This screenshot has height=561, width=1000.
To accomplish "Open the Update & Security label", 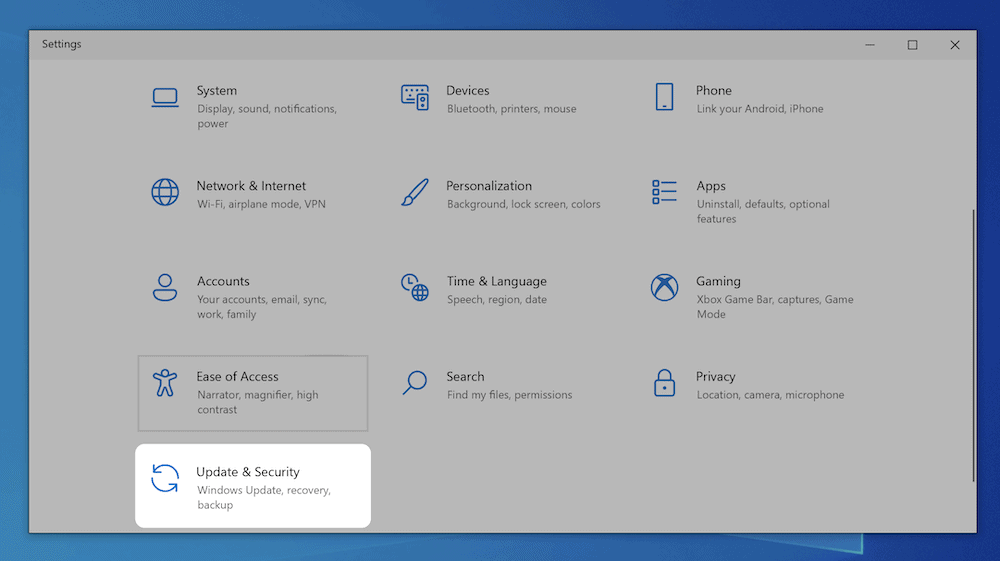I will click(248, 472).
